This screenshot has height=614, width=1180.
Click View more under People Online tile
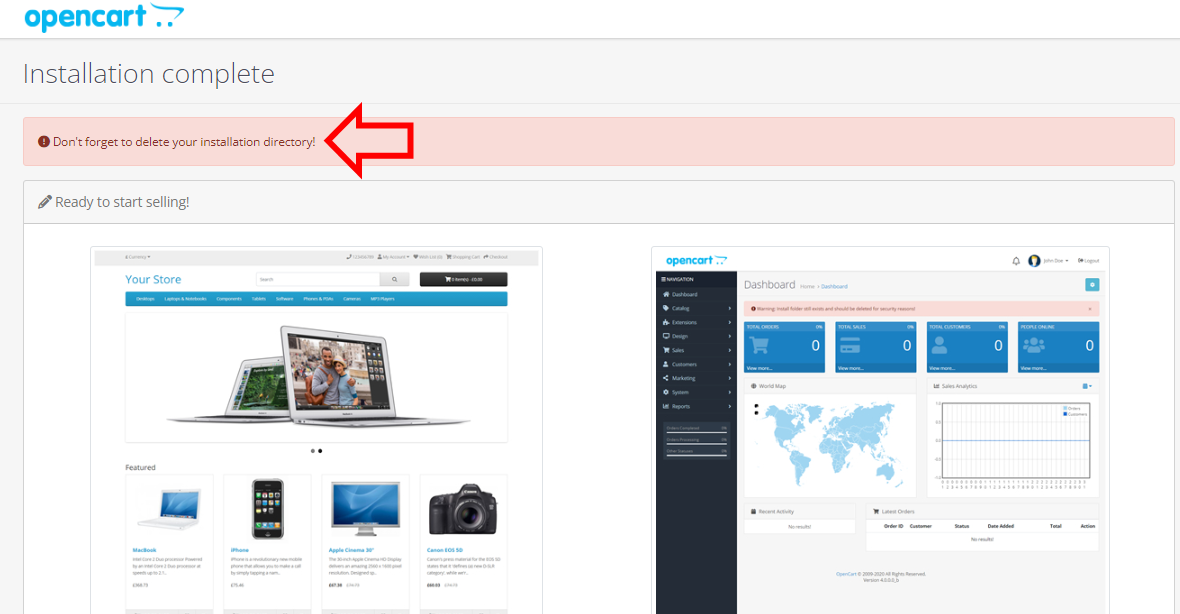pyautogui.click(x=1033, y=369)
